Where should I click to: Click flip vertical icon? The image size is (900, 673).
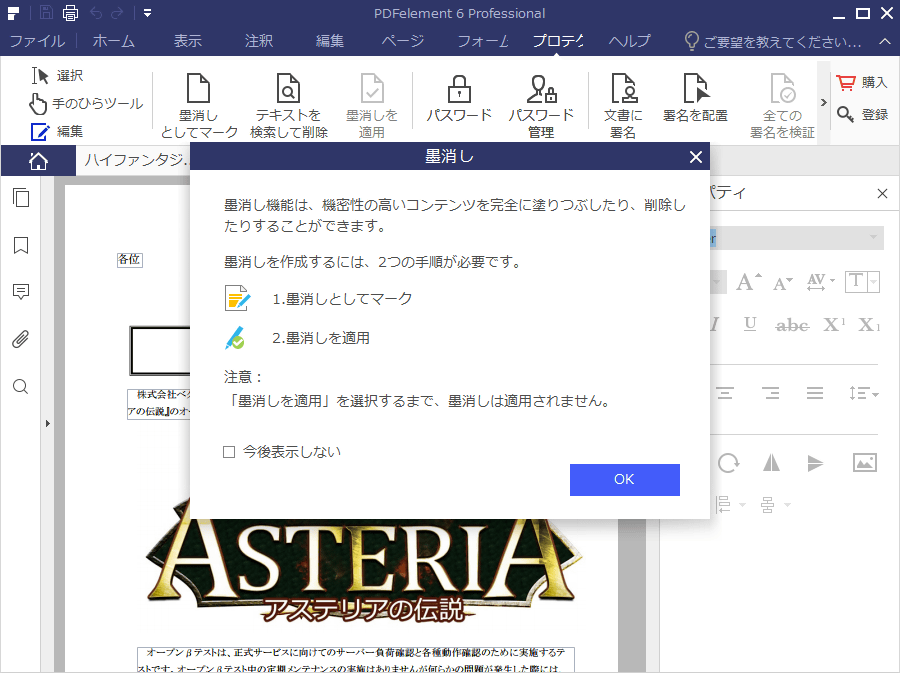(815, 463)
